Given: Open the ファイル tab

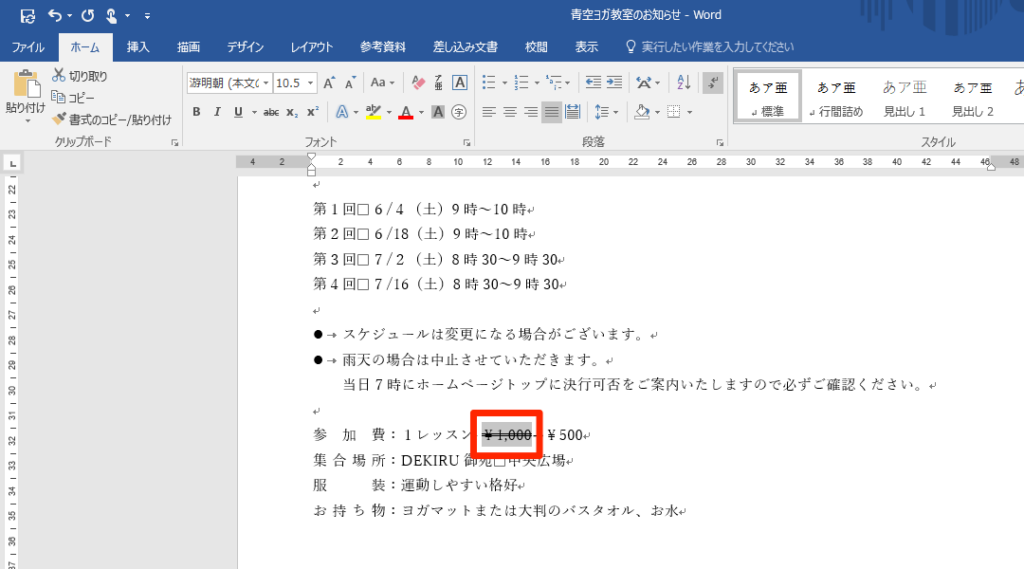Looking at the screenshot, I should tap(28, 47).
